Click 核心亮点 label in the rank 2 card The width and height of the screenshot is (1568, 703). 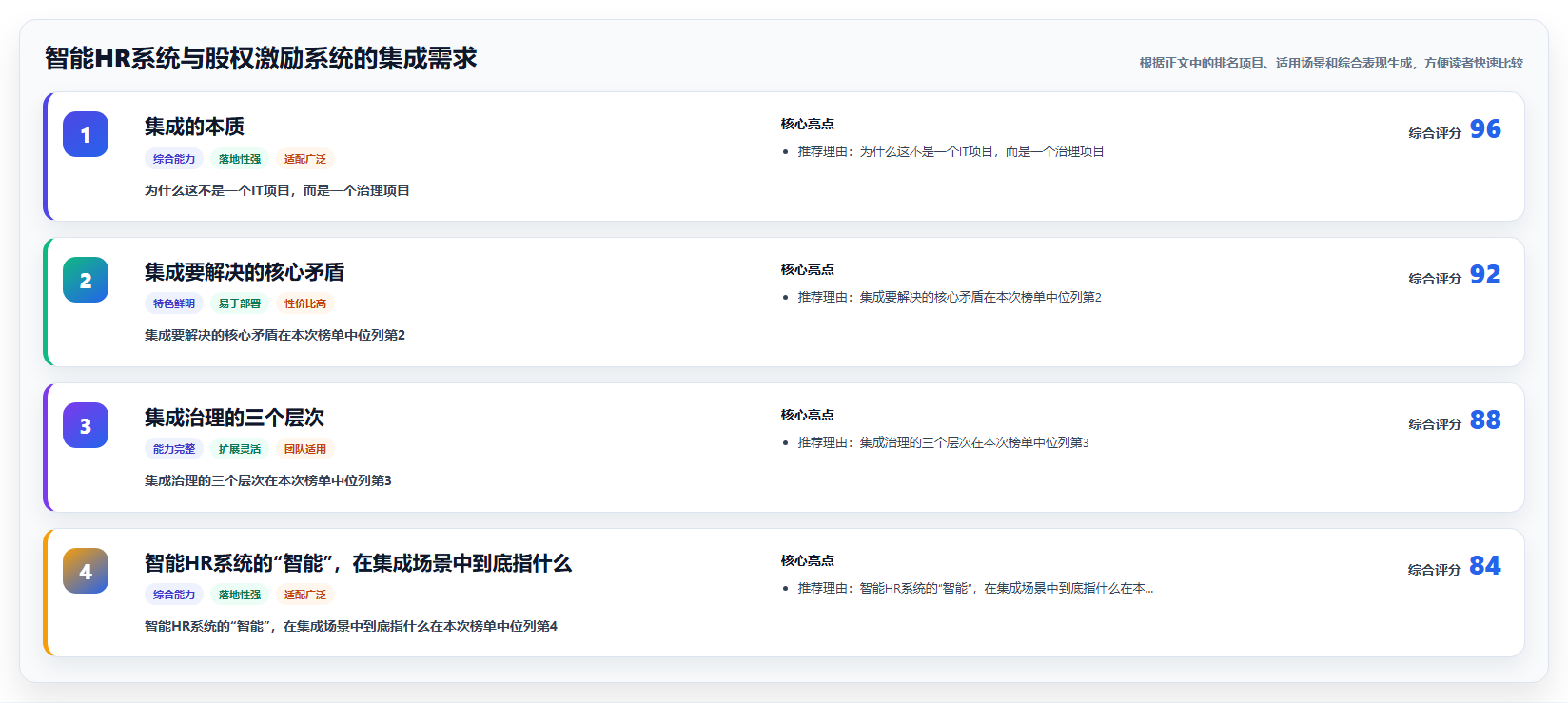[808, 269]
